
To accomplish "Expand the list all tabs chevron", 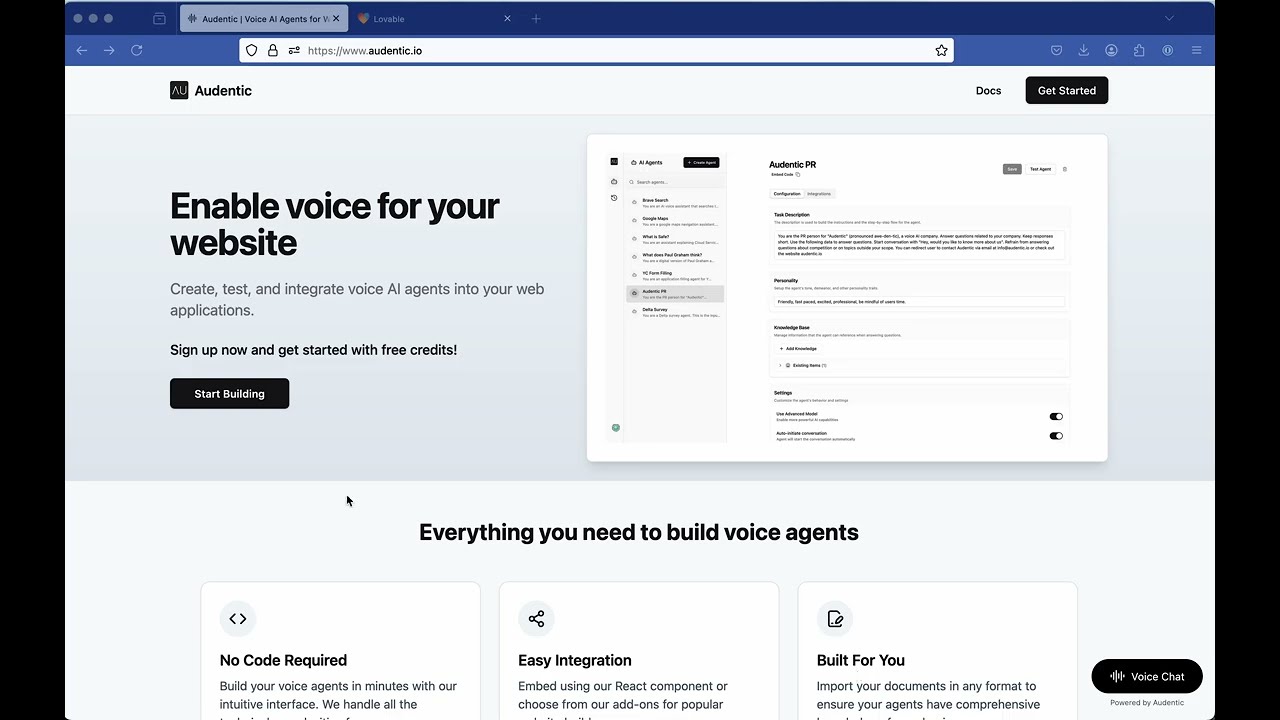I will pos(1169,18).
